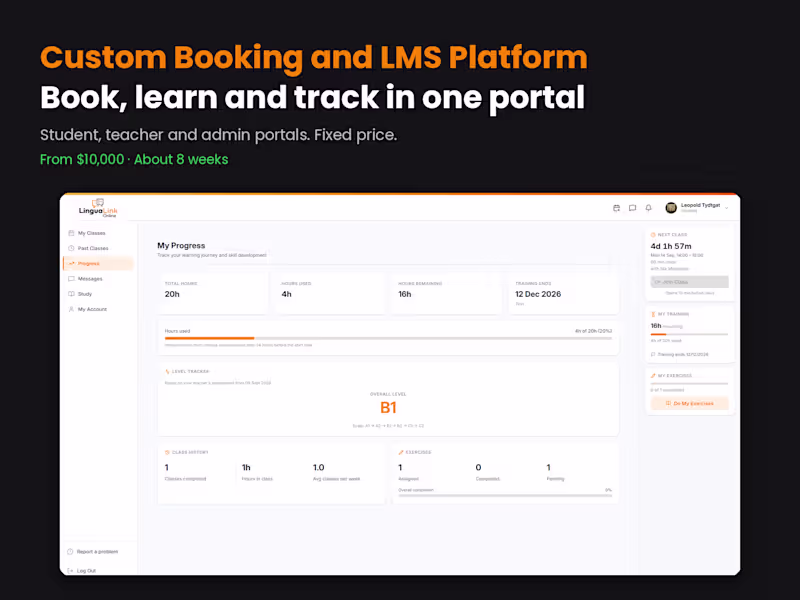800x600 pixels.
Task: Open the chat bubble icon in the top header
Action: [x=632, y=208]
